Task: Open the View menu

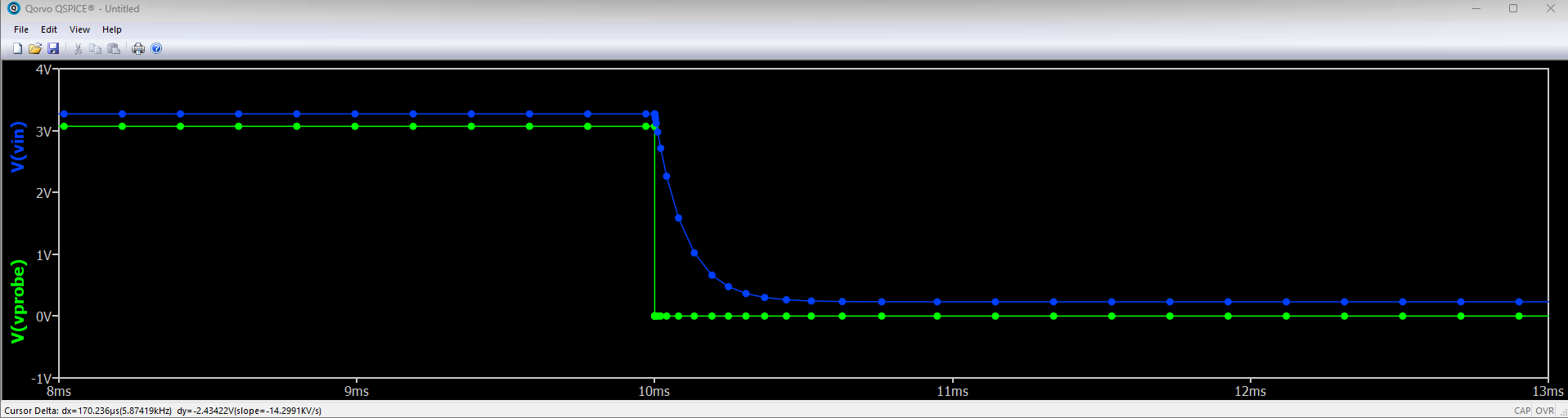Action: click(79, 29)
